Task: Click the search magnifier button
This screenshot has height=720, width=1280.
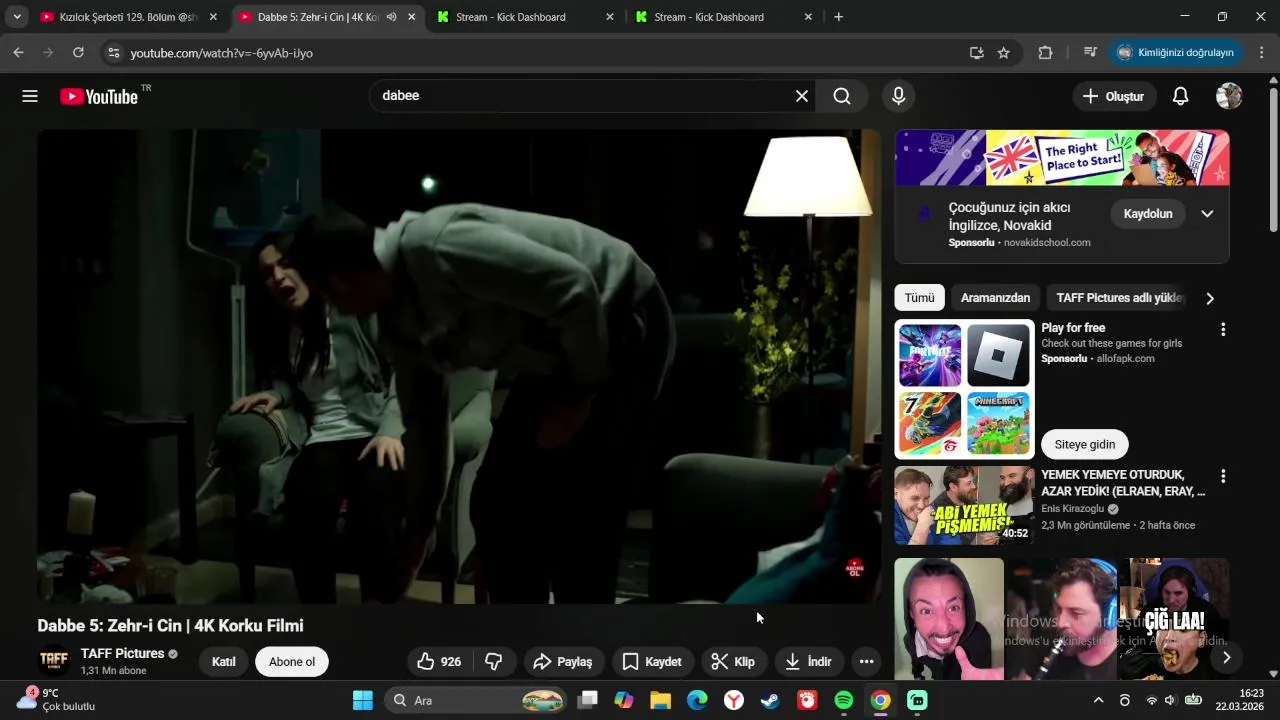Action: pyautogui.click(x=842, y=96)
